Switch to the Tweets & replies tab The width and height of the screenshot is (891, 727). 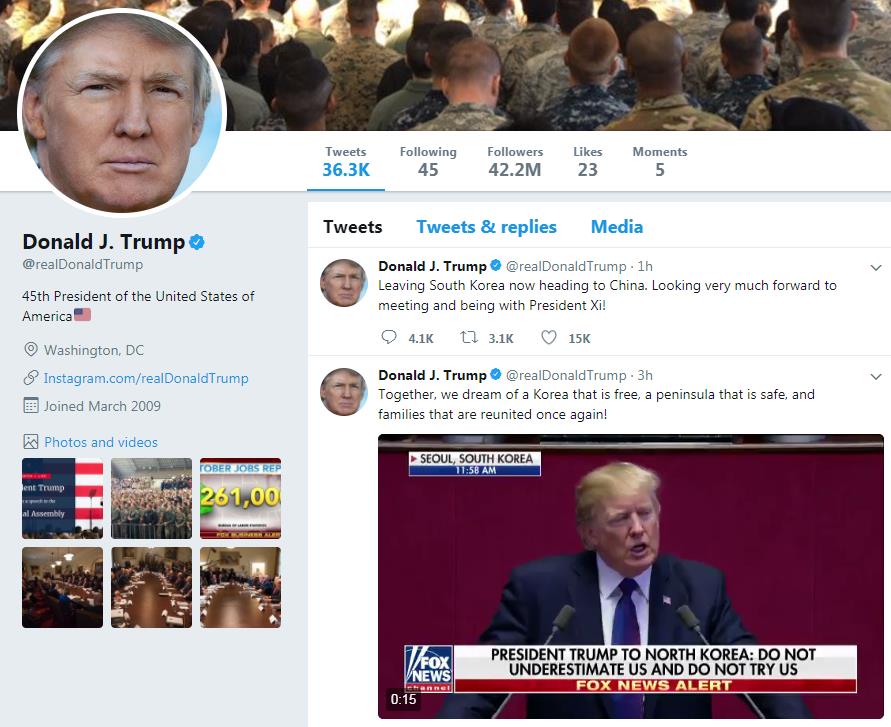tap(486, 227)
